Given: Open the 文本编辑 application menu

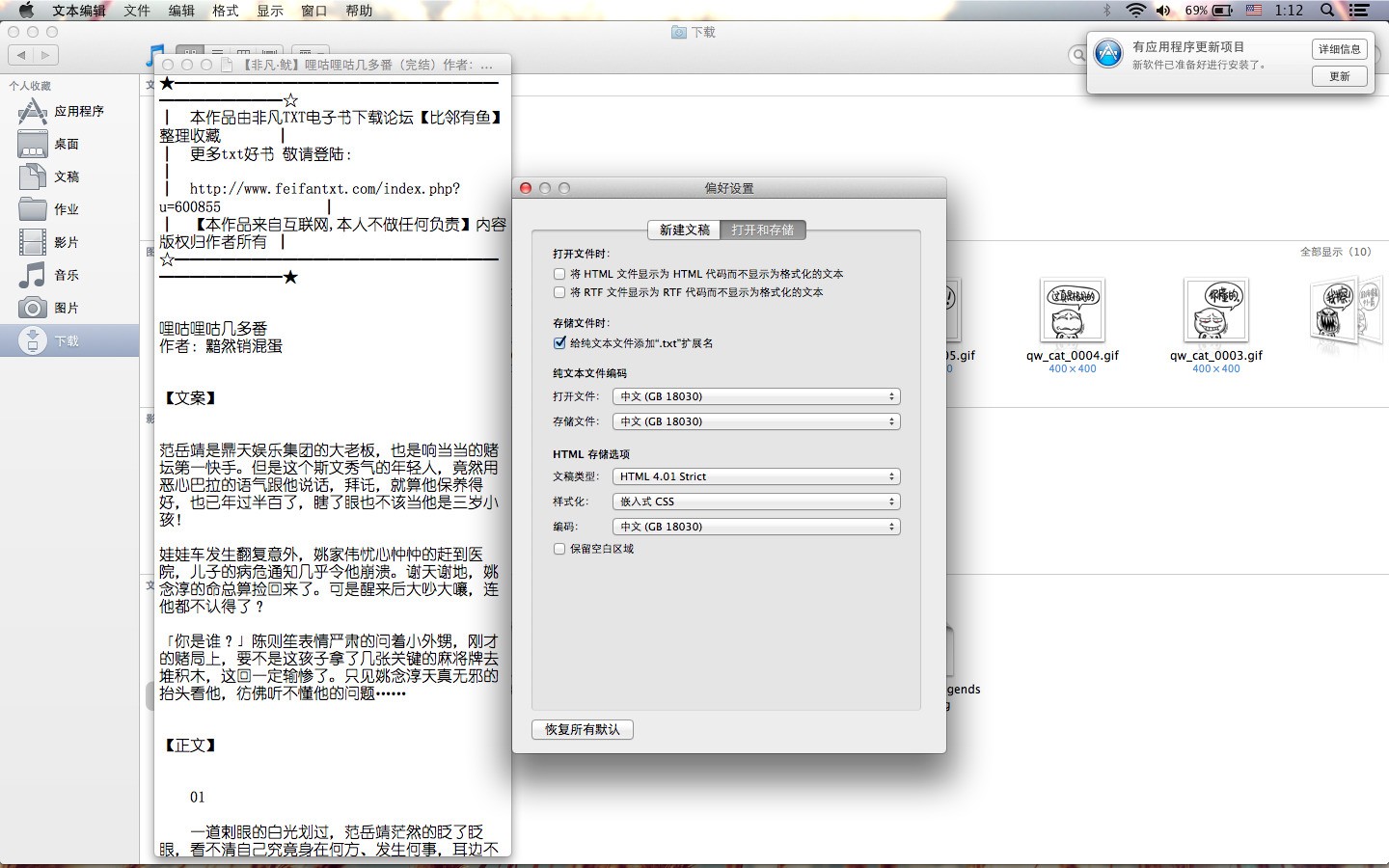Looking at the screenshot, I should tap(79, 11).
